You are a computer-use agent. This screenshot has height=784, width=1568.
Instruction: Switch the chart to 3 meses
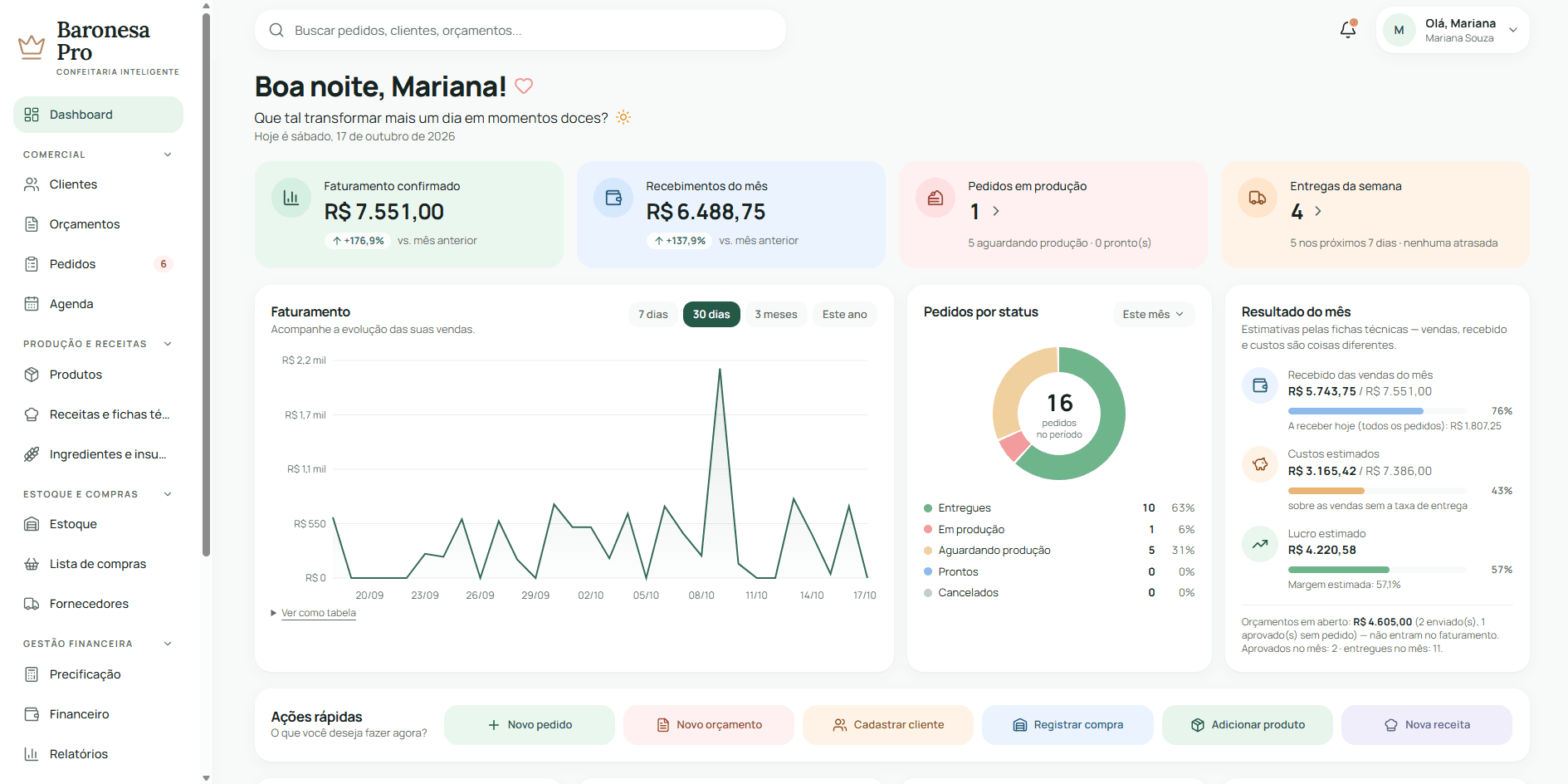click(776, 314)
